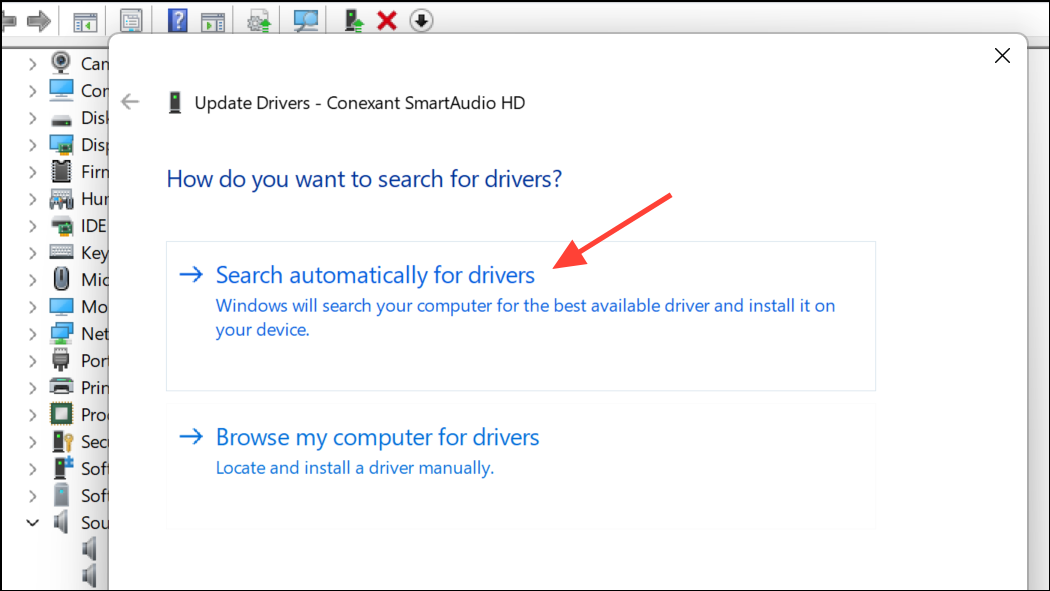
Task: Click the Update driver icon (computer with green arrow)
Action: point(354,20)
